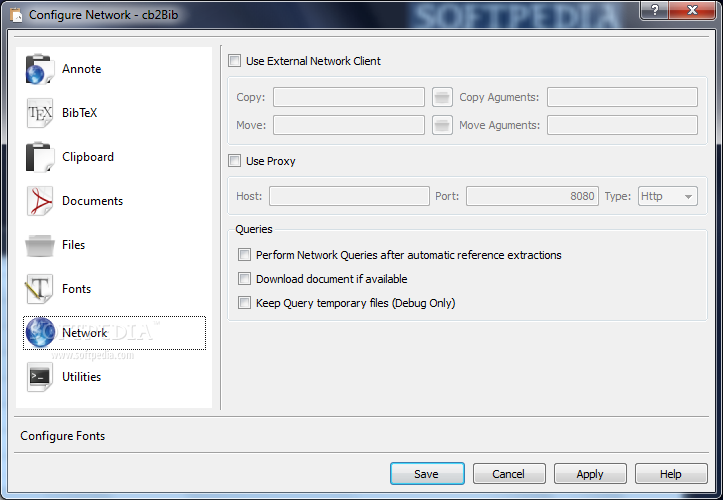Click the Copy command input field

tap(349, 97)
